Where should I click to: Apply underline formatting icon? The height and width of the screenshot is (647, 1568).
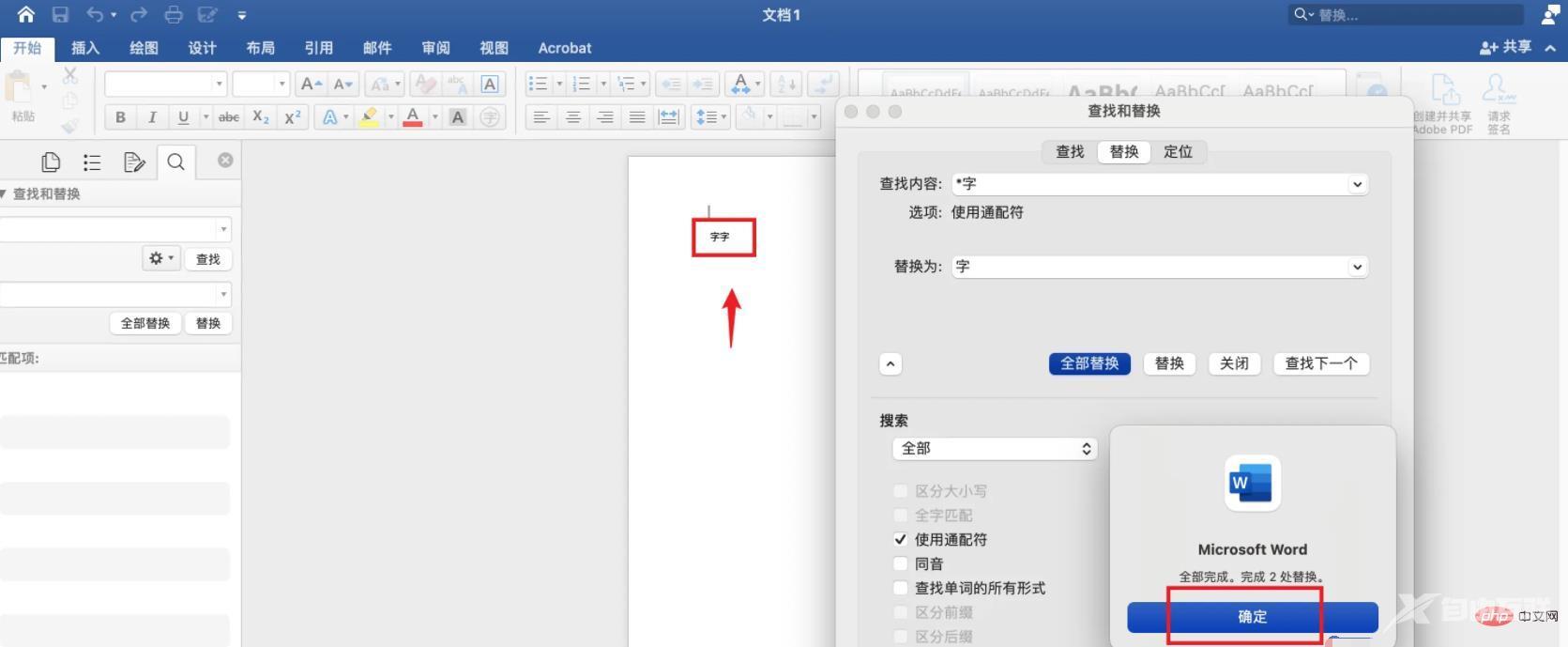pyautogui.click(x=183, y=117)
